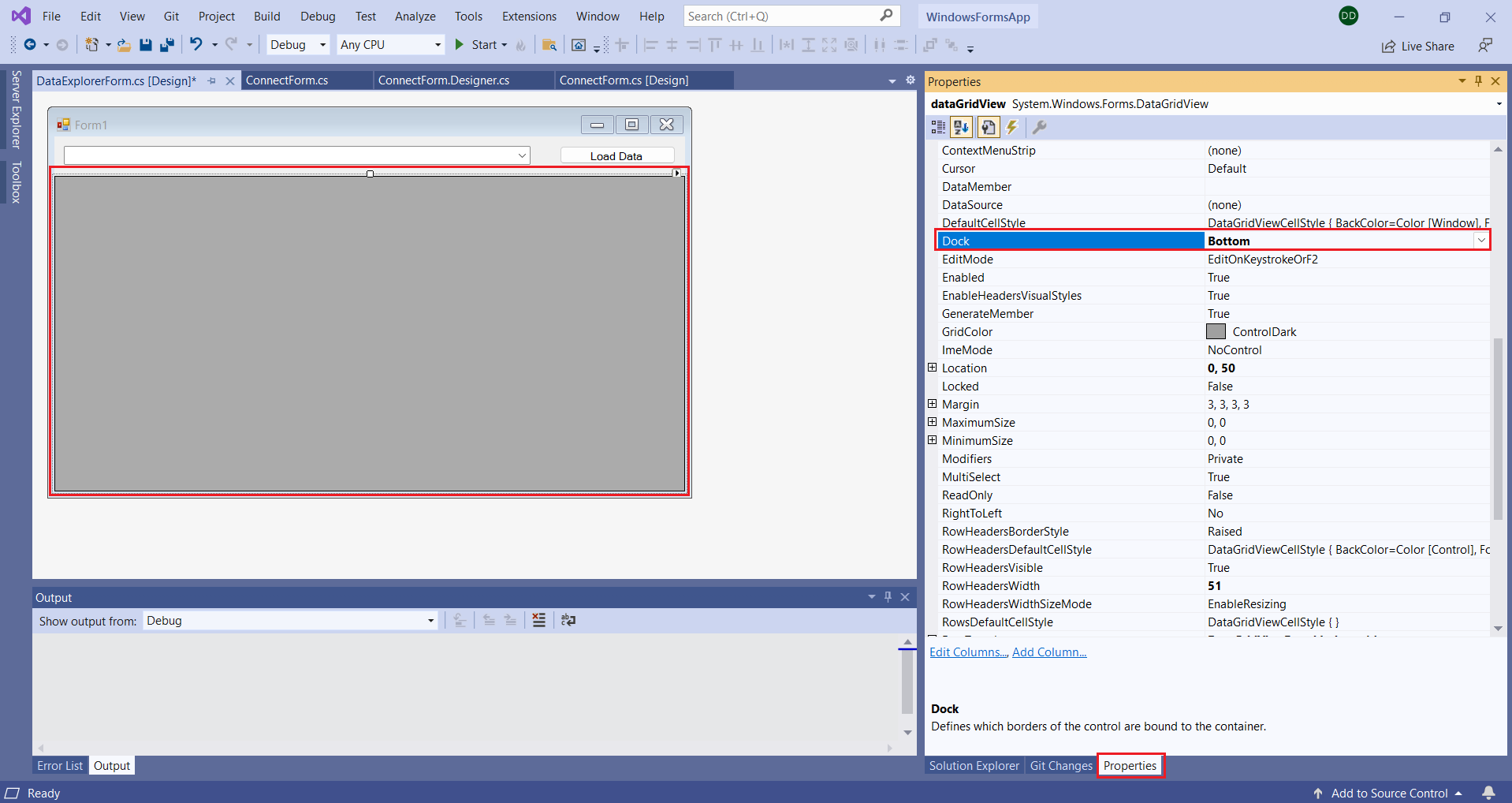
Task: Toggle Categorized view in Properties toolbar
Action: (938, 127)
